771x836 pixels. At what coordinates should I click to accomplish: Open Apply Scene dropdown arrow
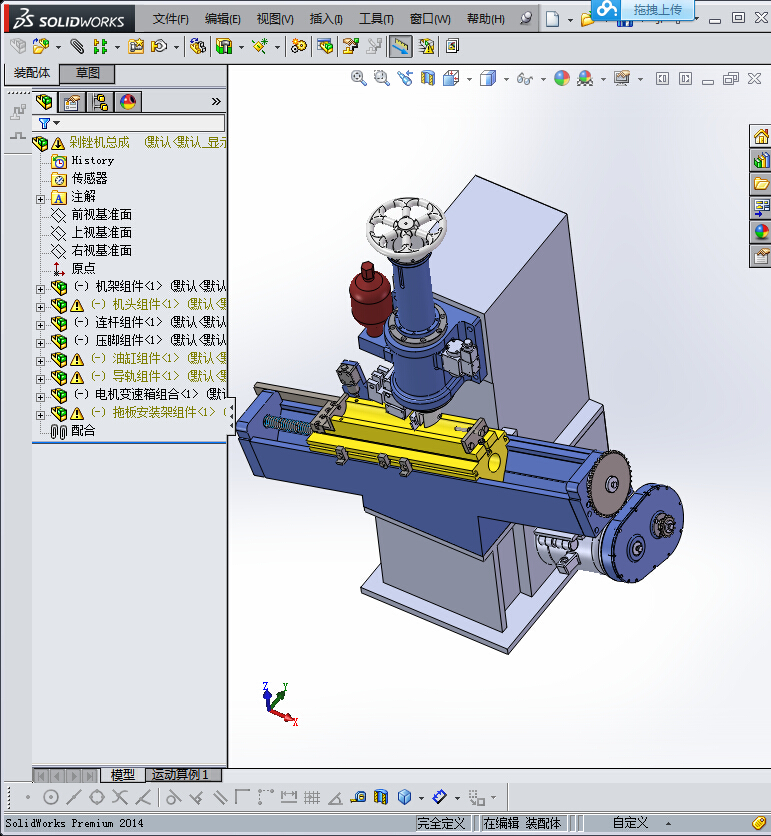pyautogui.click(x=603, y=79)
